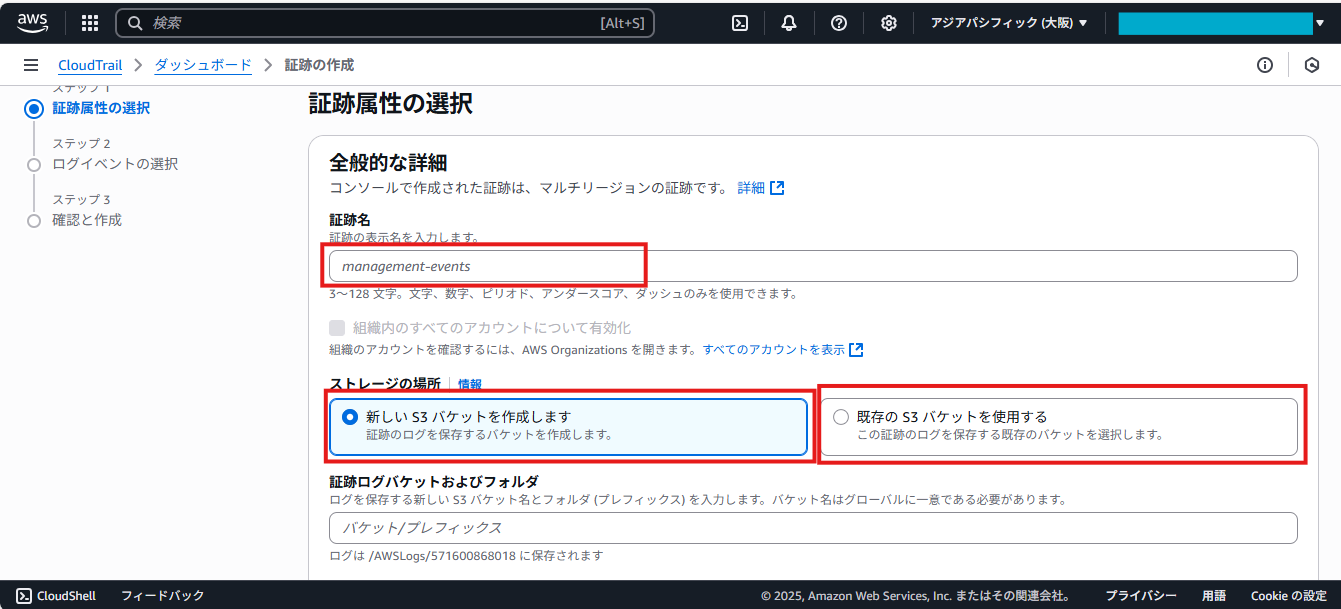Viewport: 1341px width, 609px height.
Task: Select 新しい S3 バケットを作成します option
Action: click(568, 427)
